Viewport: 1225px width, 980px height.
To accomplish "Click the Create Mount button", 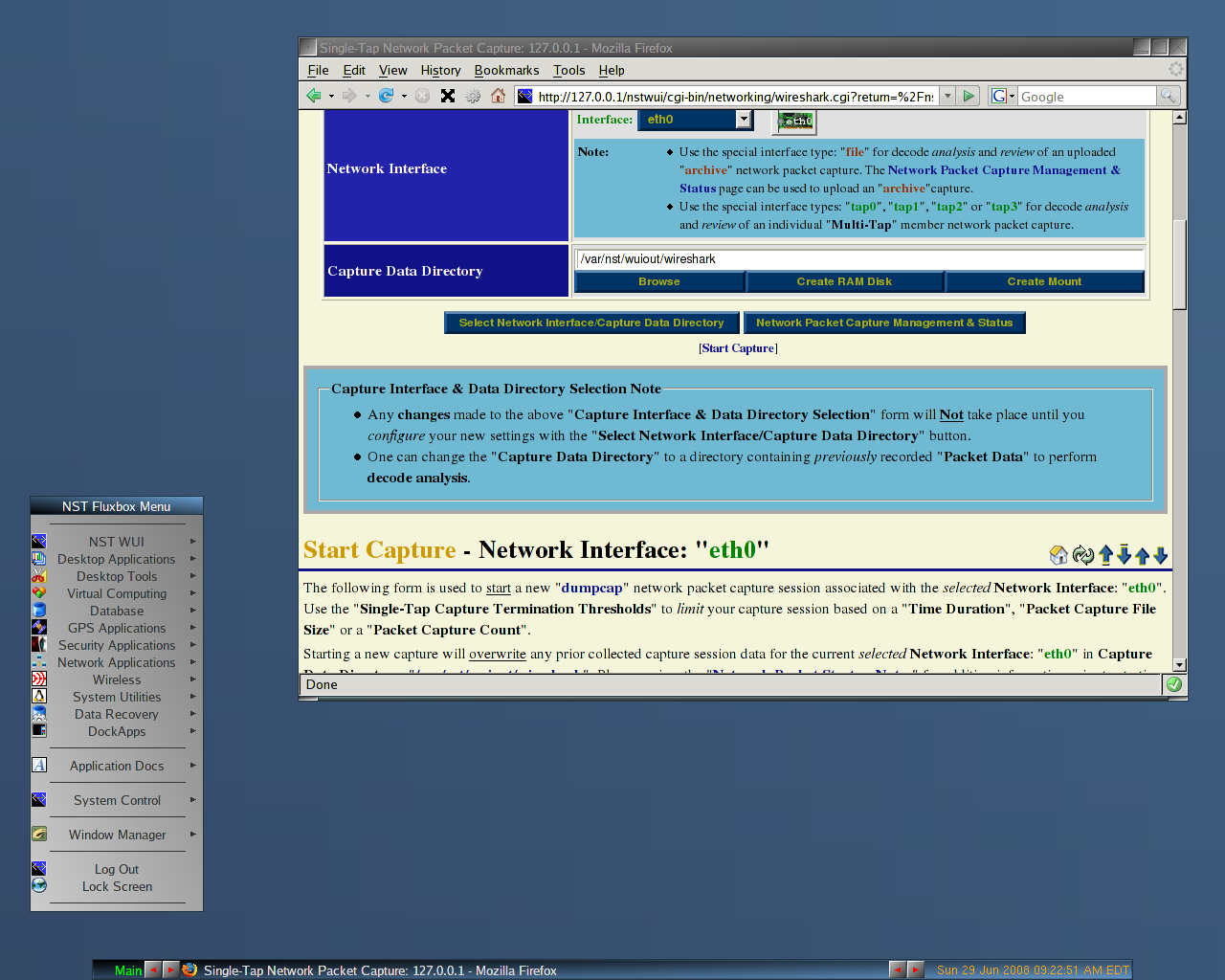I will click(x=1044, y=281).
